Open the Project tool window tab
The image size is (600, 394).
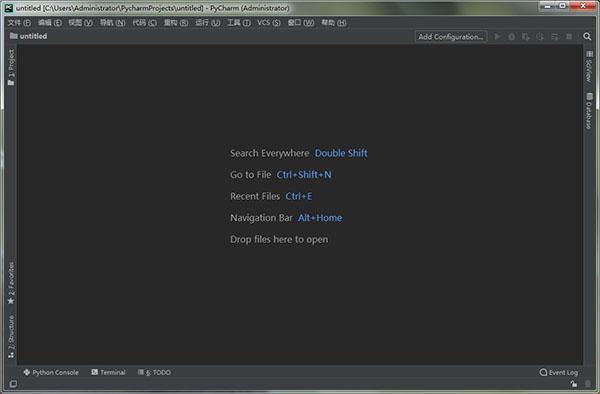[x=11, y=67]
